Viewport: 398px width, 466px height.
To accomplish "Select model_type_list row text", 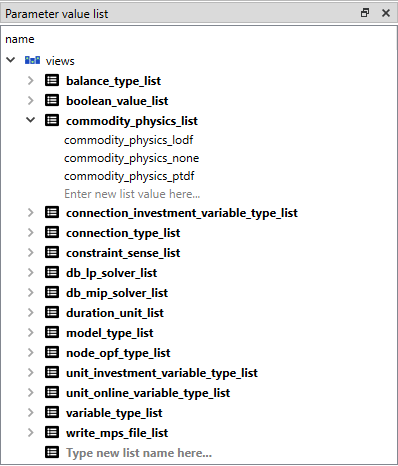I will pos(110,333).
